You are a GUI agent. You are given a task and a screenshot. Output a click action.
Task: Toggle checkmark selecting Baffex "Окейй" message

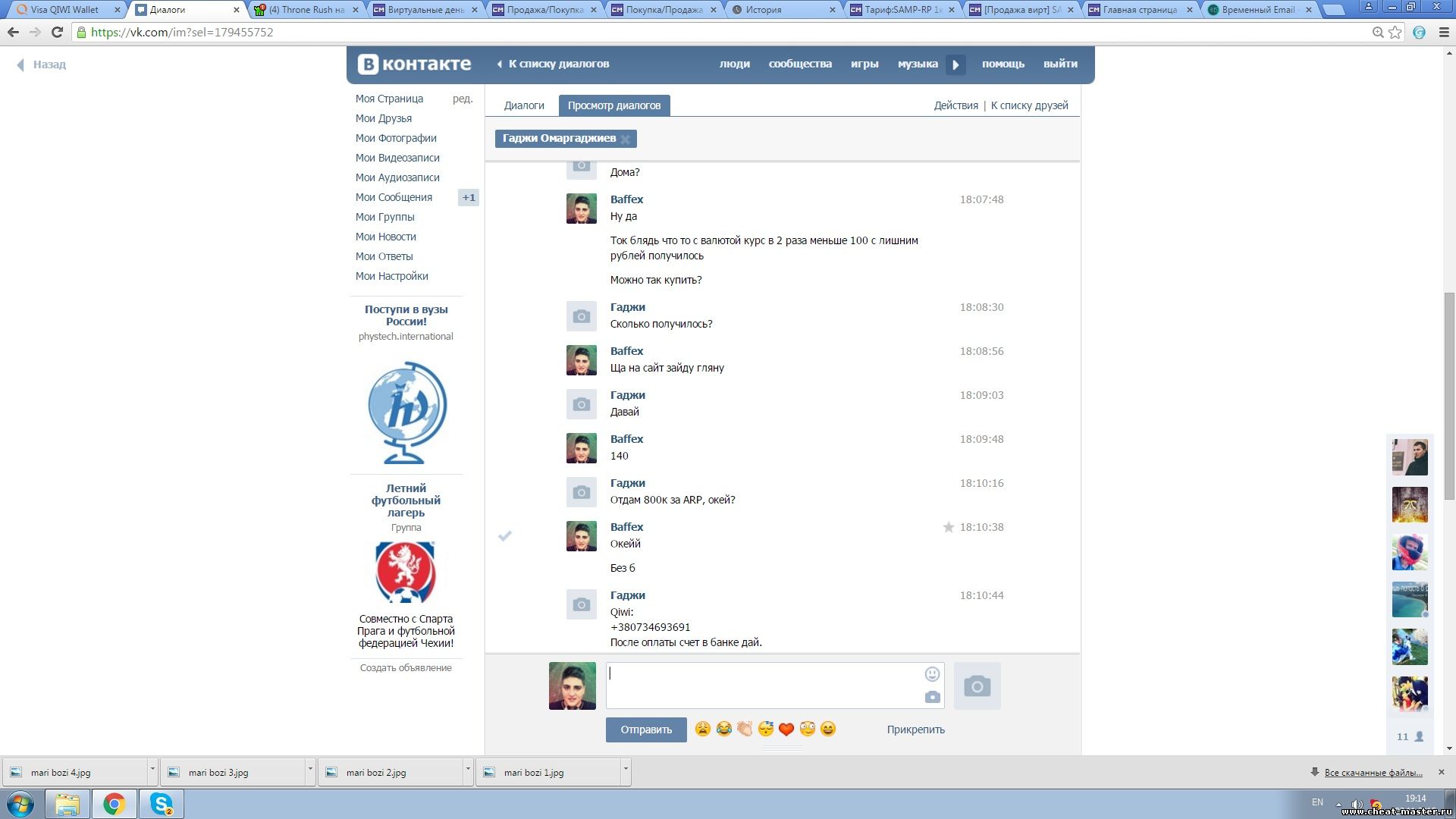[x=505, y=536]
